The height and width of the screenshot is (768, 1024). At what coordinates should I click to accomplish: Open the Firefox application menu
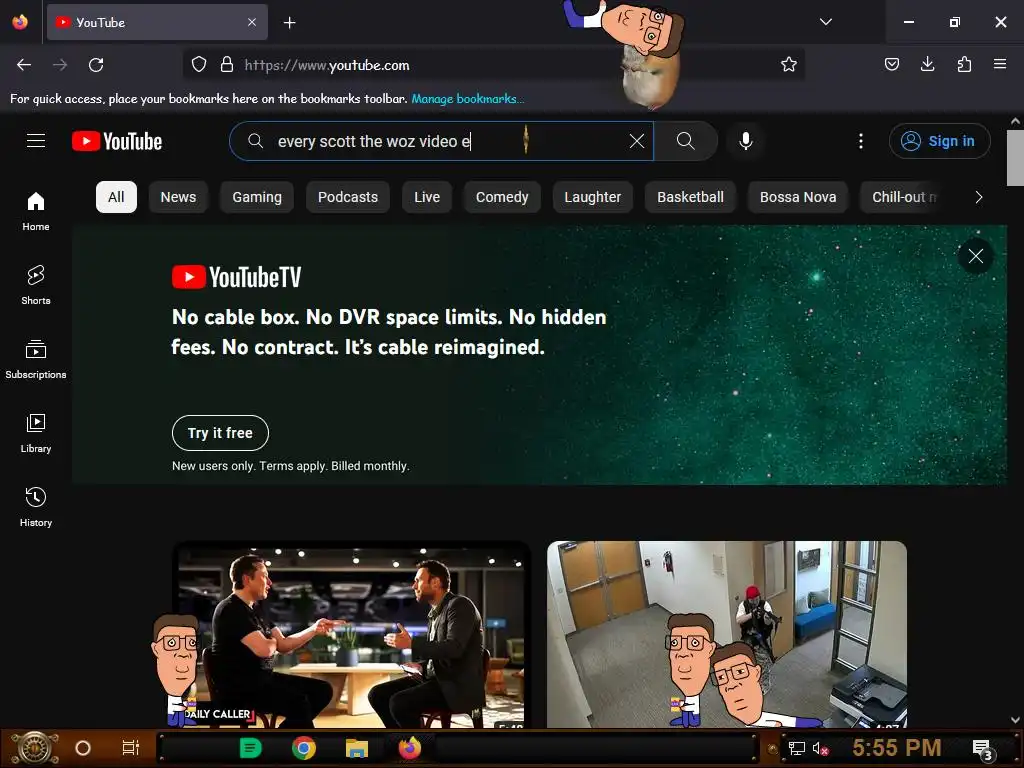pyautogui.click(x=1000, y=64)
